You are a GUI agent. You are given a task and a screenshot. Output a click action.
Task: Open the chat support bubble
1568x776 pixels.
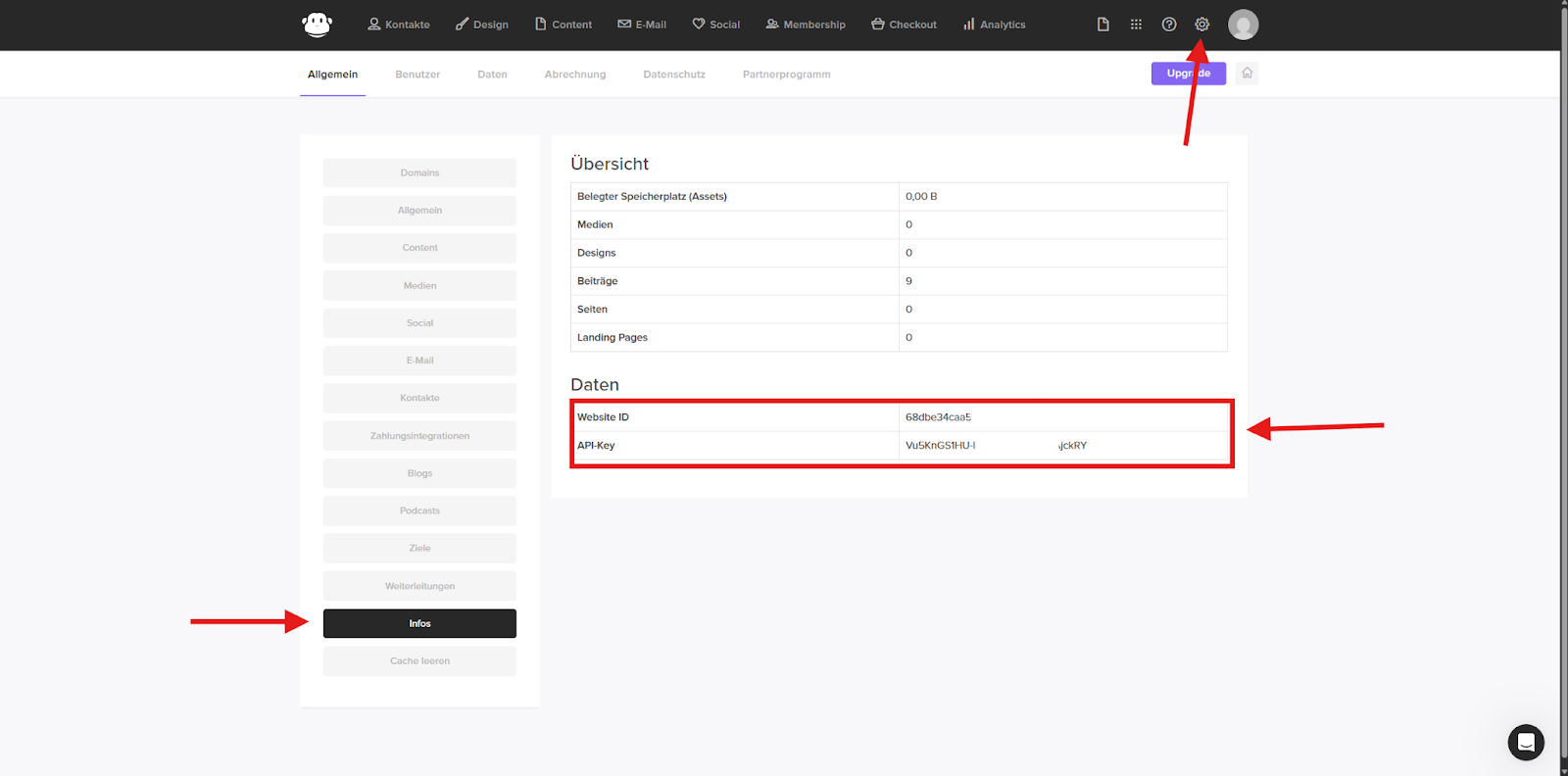pos(1526,743)
